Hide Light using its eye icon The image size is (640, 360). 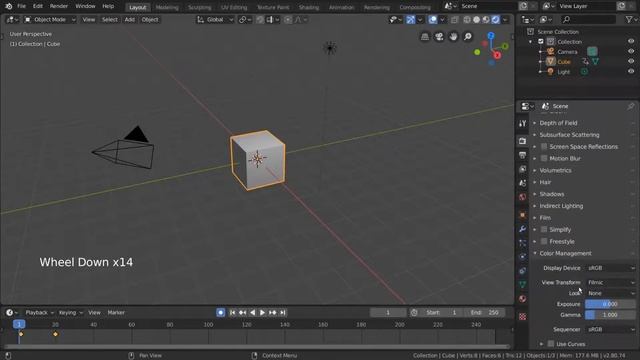tap(631, 71)
